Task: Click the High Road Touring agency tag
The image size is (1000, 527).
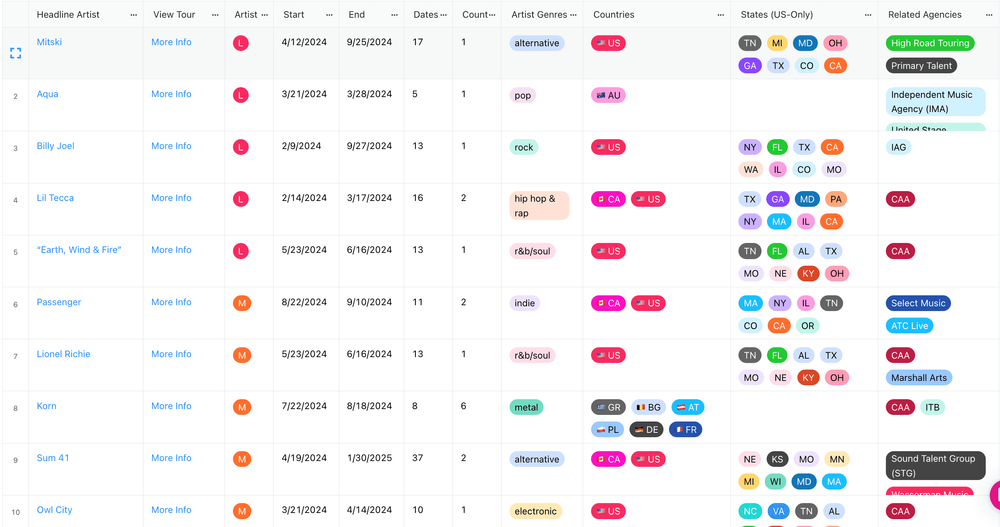Action: [930, 43]
